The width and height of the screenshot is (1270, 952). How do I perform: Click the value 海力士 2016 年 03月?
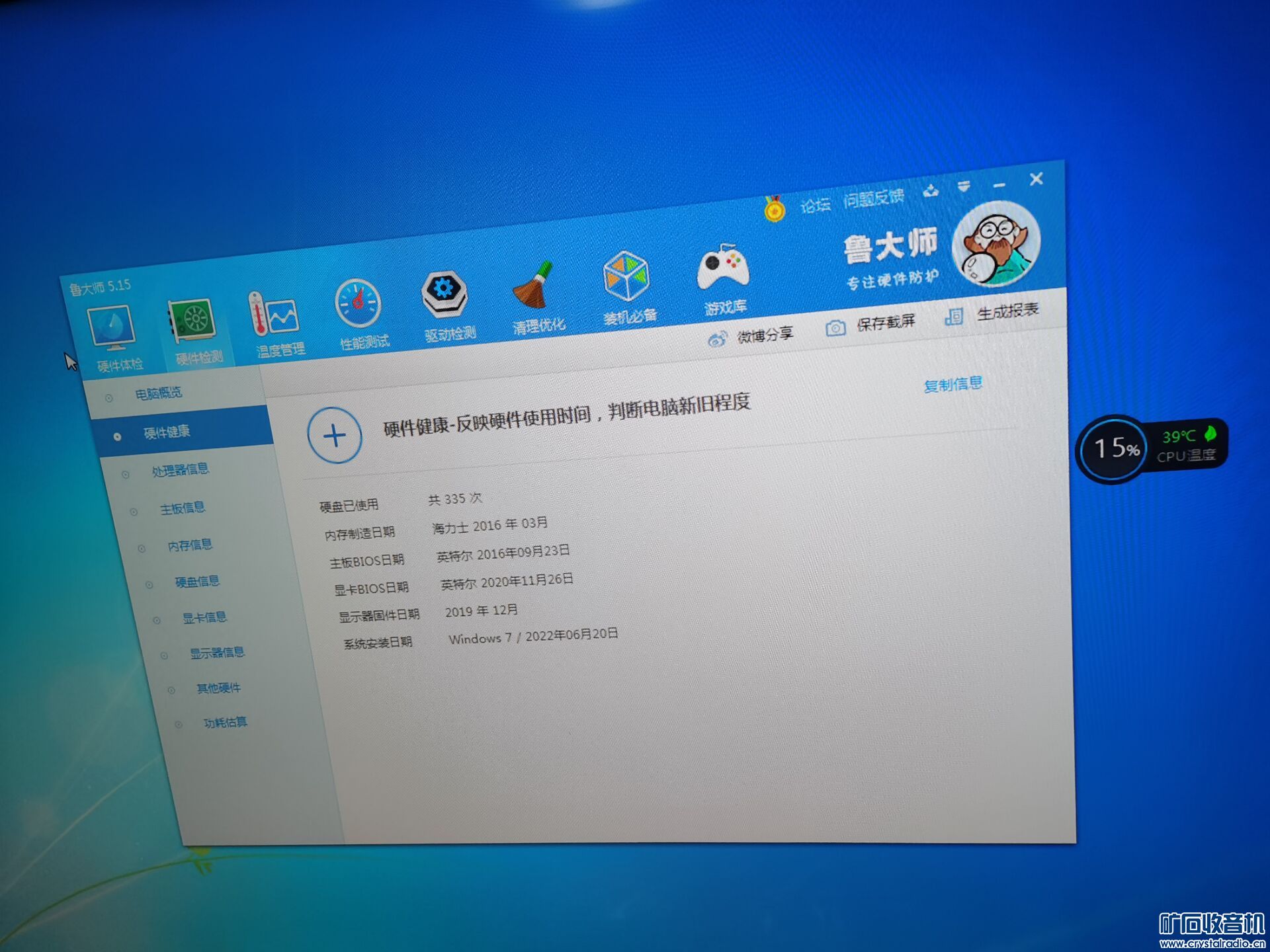pyautogui.click(x=489, y=526)
